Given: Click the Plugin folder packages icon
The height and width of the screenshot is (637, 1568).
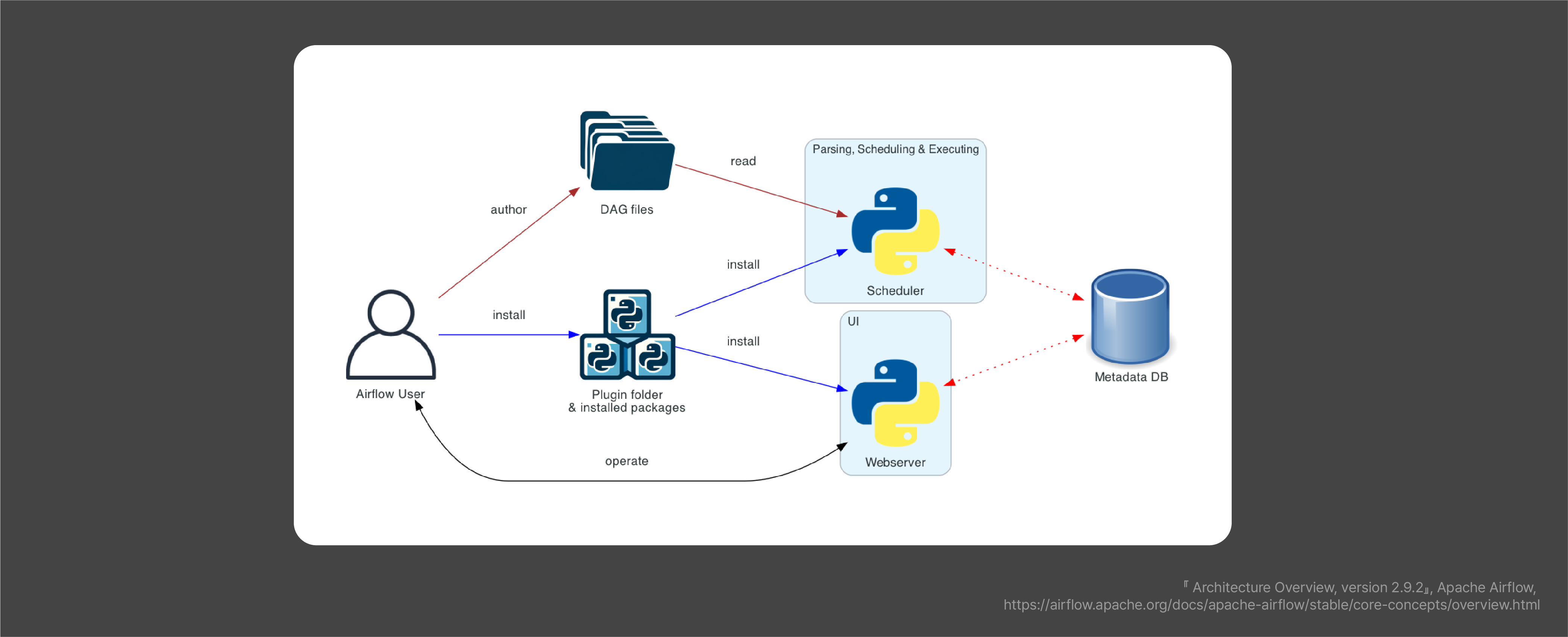Looking at the screenshot, I should coord(627,335).
